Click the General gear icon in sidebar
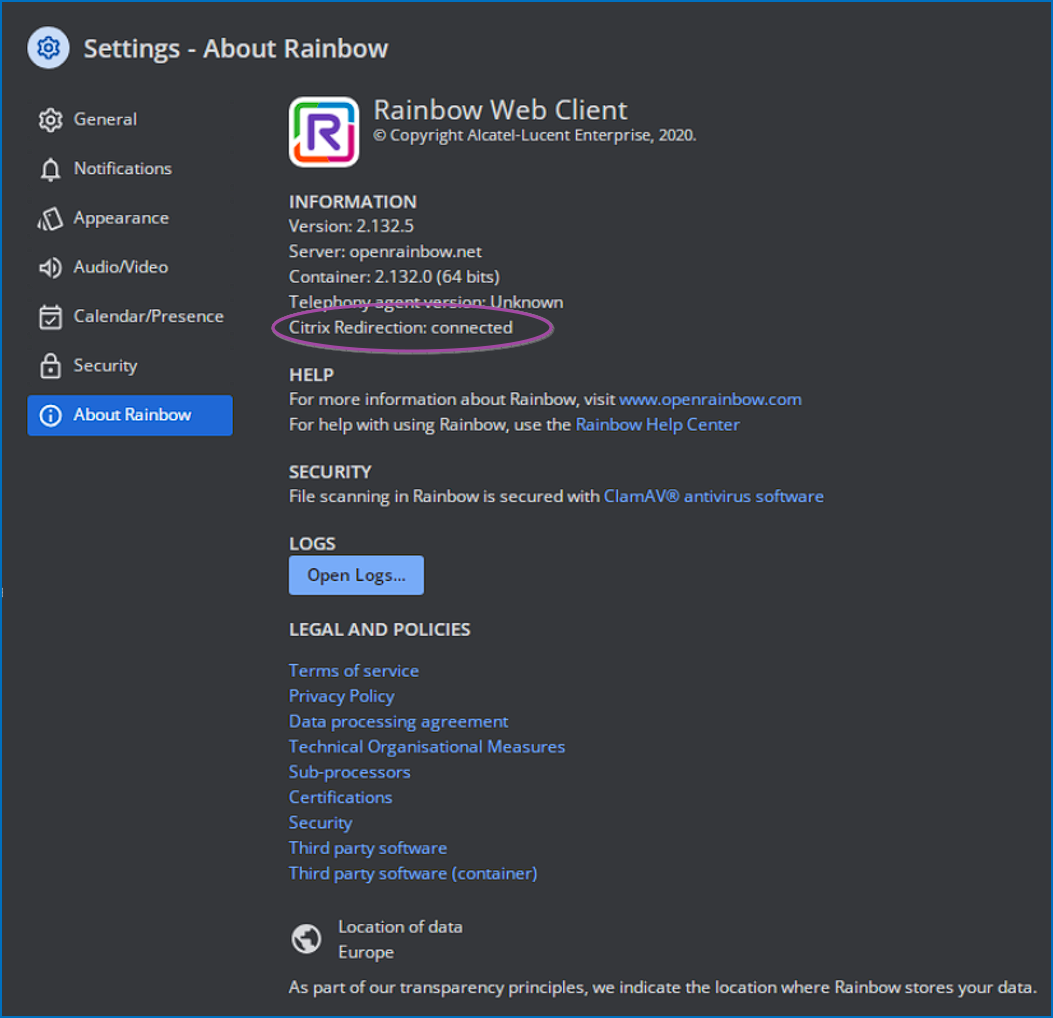The height and width of the screenshot is (1018, 1053). pyautogui.click(x=50, y=120)
